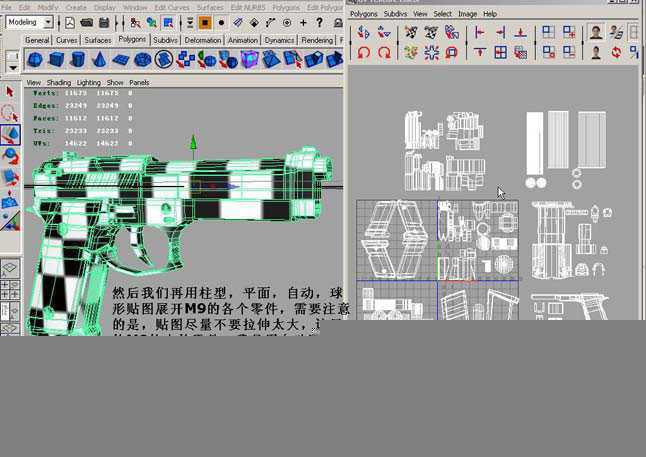646x457 pixels.
Task: Toggle select by object type mode
Action: 152,23
